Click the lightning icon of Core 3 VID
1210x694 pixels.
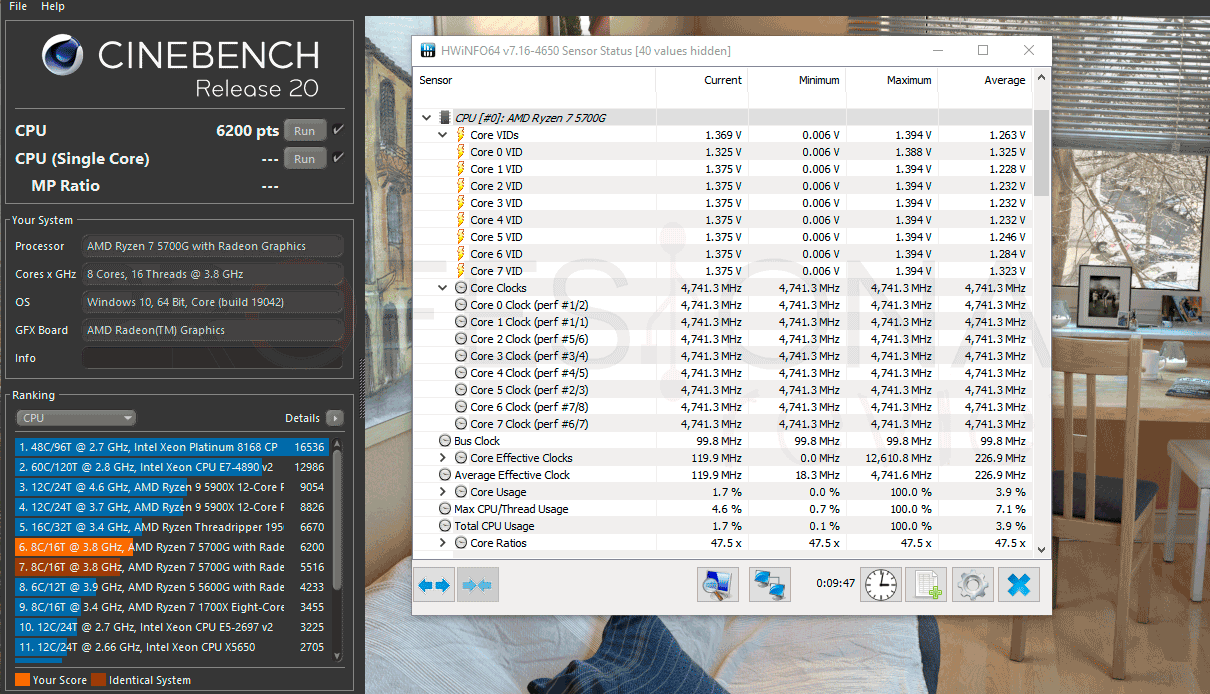461,203
